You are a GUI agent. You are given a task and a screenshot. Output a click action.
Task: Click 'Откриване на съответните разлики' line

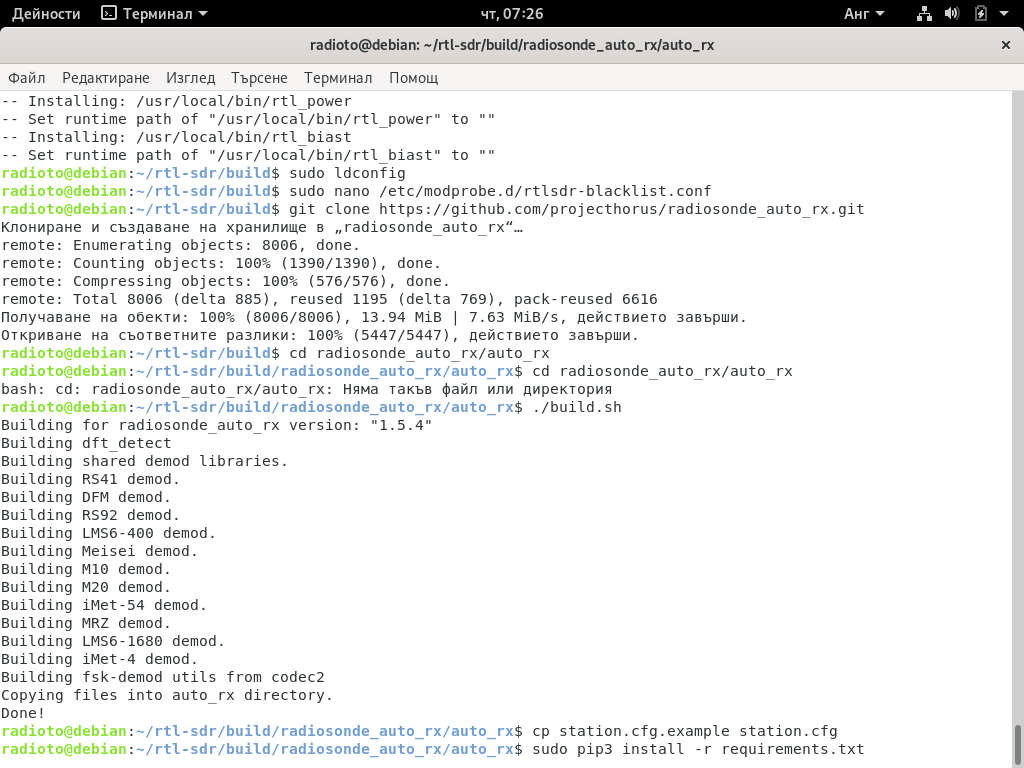[320, 335]
